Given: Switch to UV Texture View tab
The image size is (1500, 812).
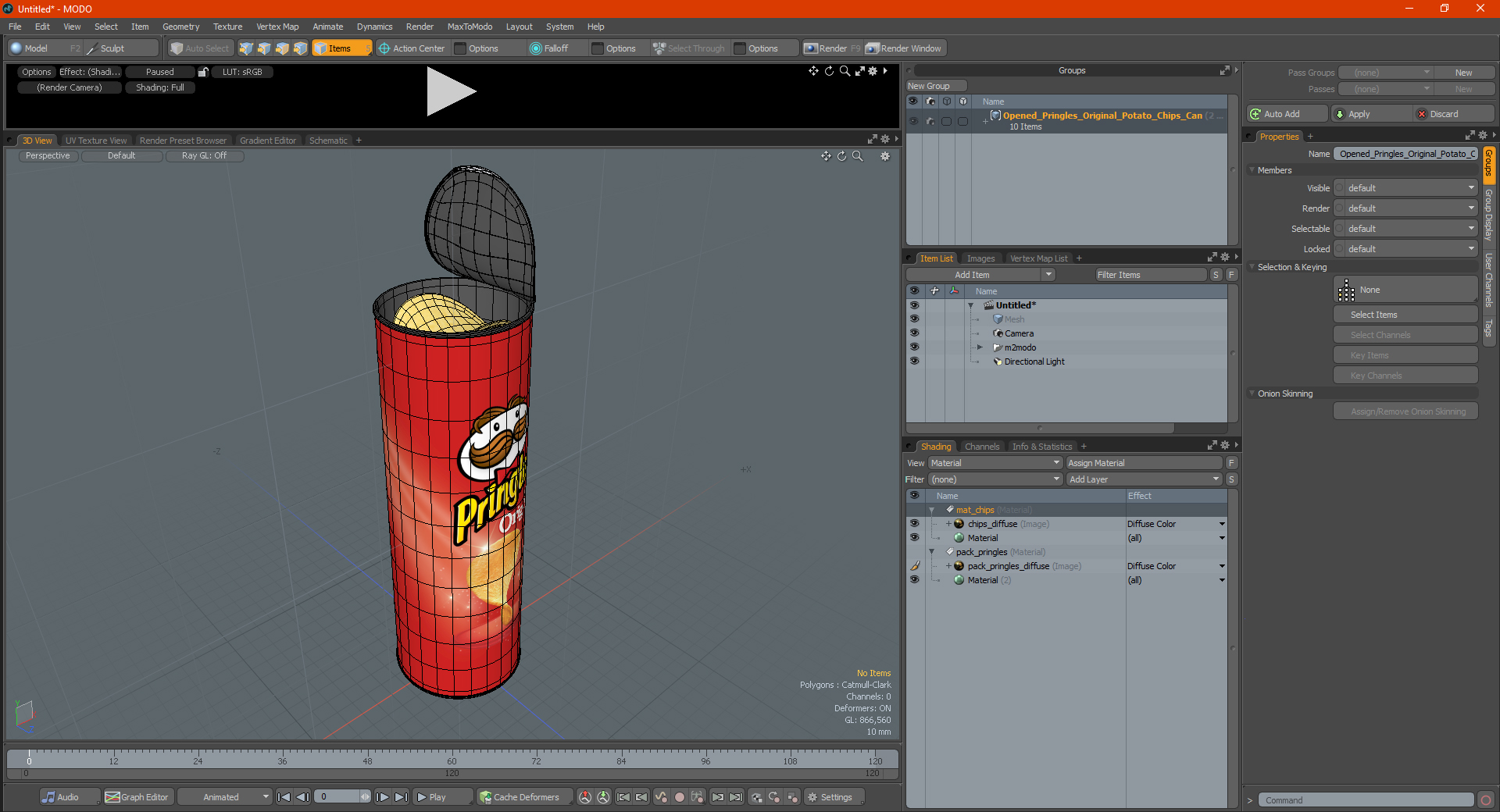Looking at the screenshot, I should (96, 141).
